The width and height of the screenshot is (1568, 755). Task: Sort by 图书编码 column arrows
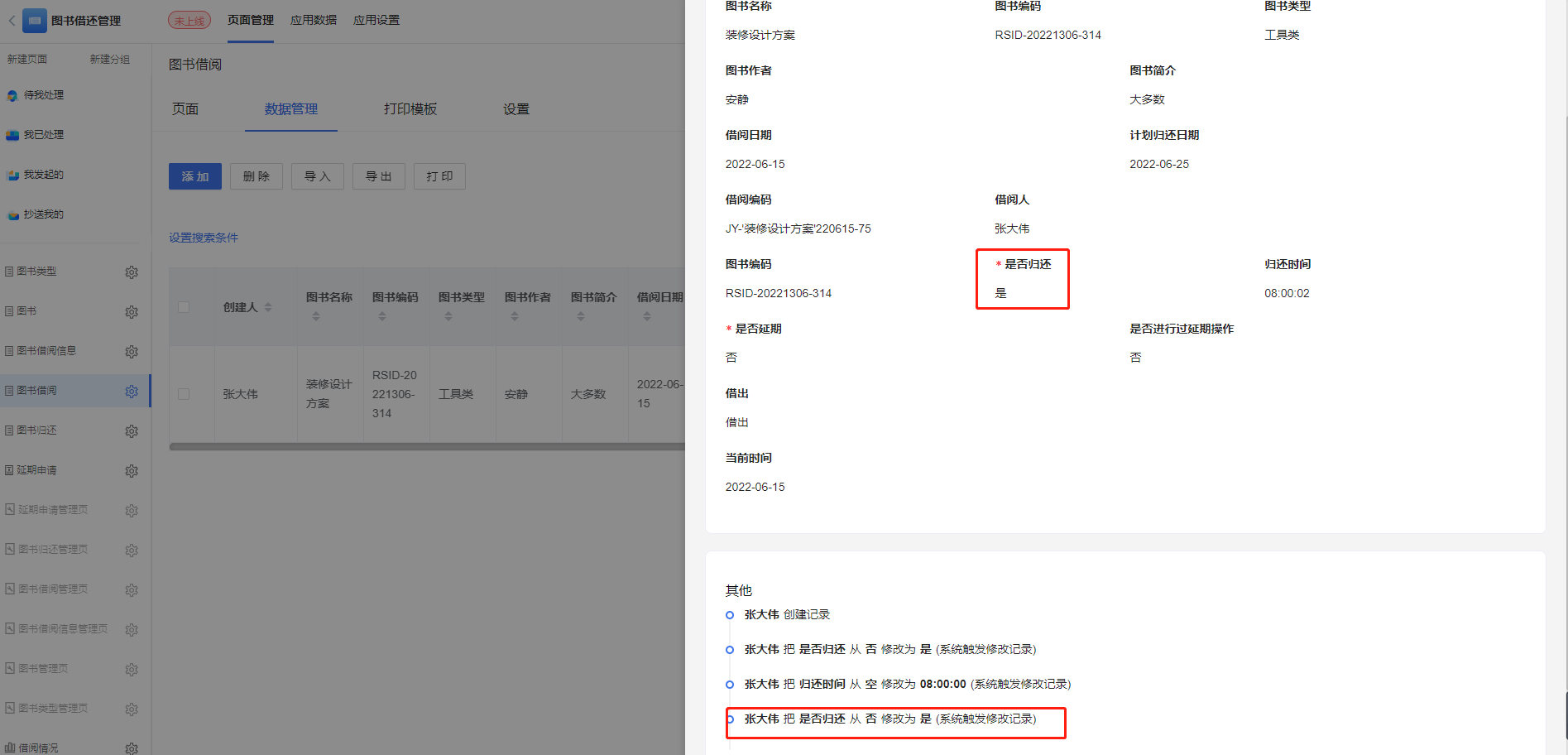pyautogui.click(x=382, y=316)
